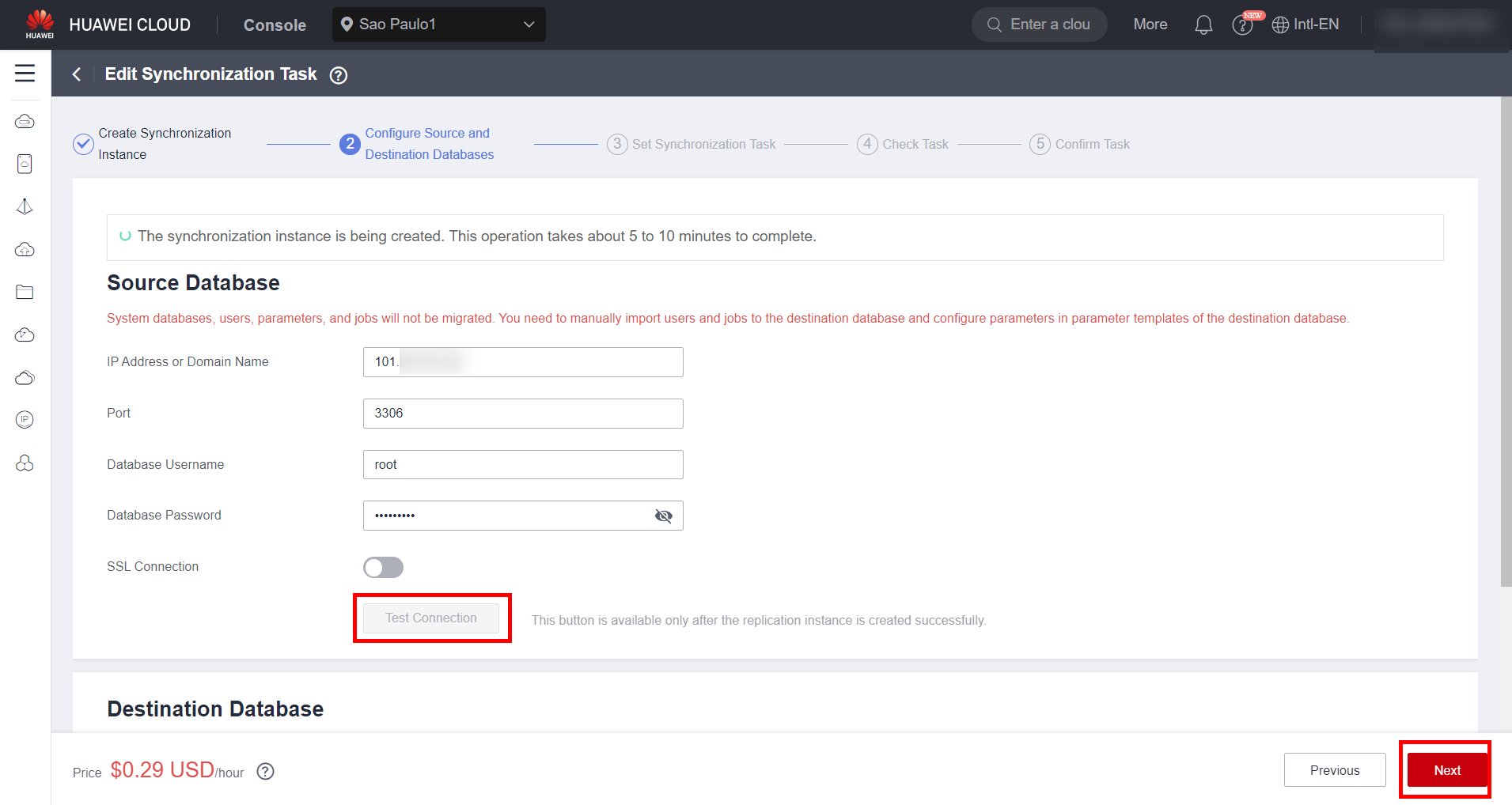Open help icon next to Edit Synchronization Task
The image size is (1512, 805).
click(339, 75)
